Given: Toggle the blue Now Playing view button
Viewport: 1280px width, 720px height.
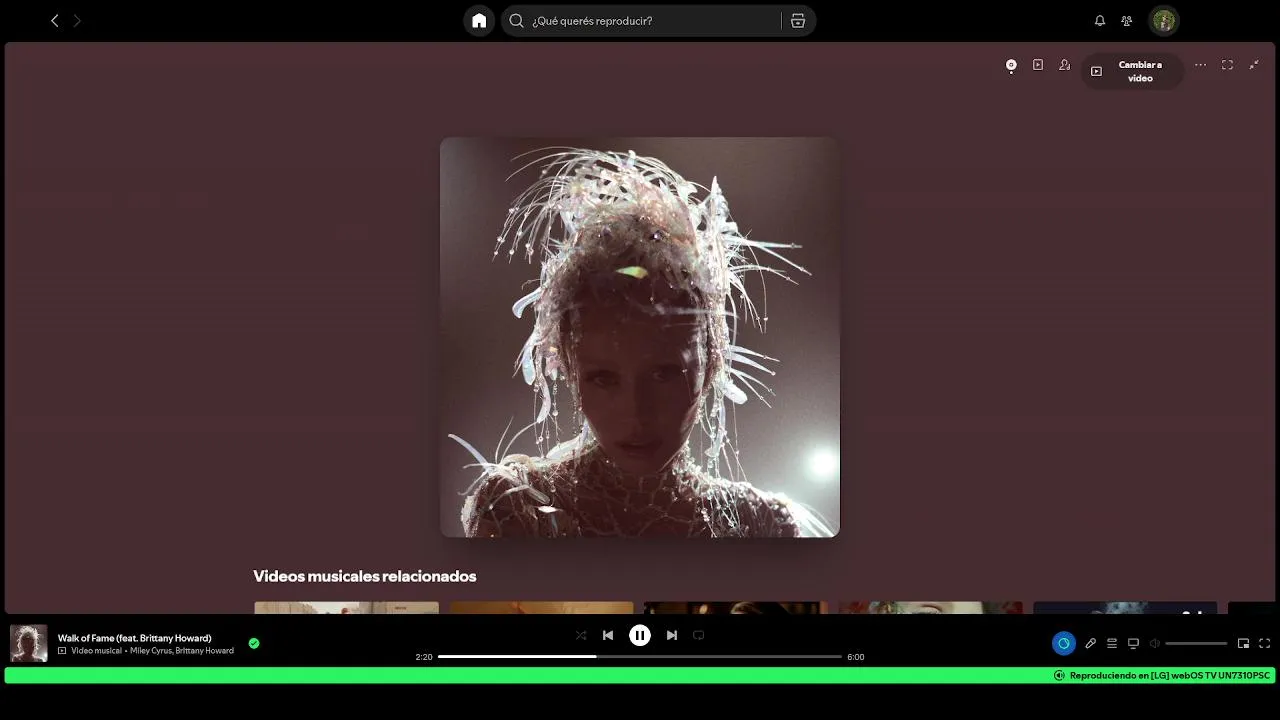Looking at the screenshot, I should [x=1064, y=643].
